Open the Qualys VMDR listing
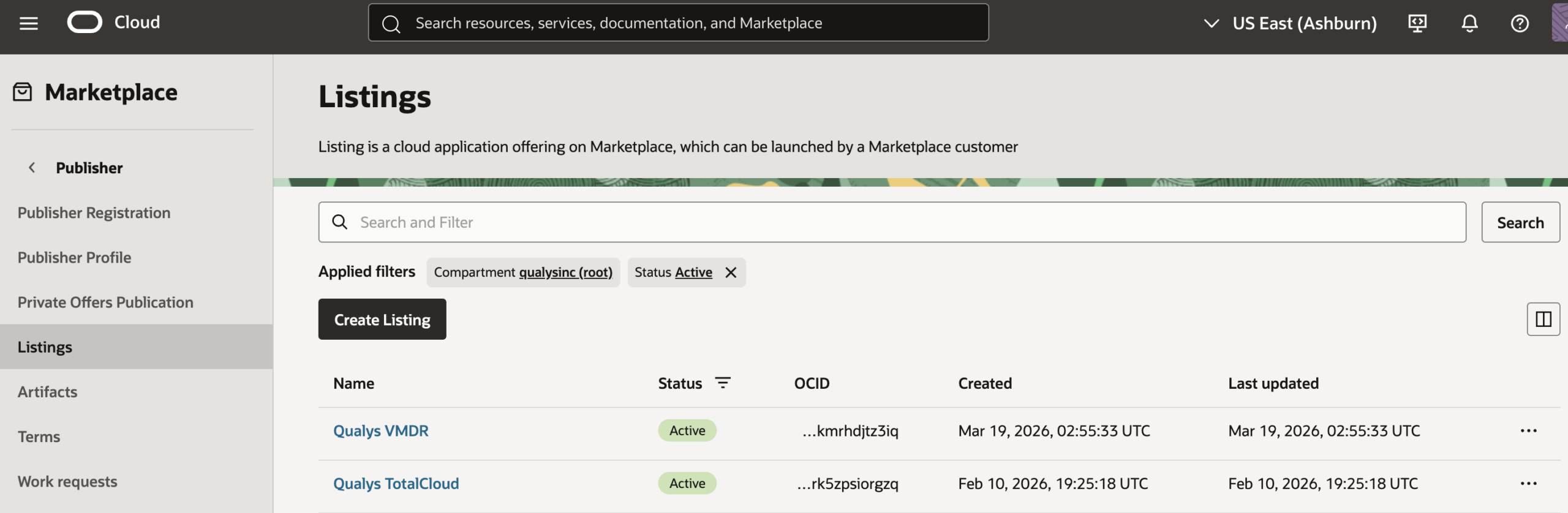The width and height of the screenshot is (1568, 513). point(381,431)
